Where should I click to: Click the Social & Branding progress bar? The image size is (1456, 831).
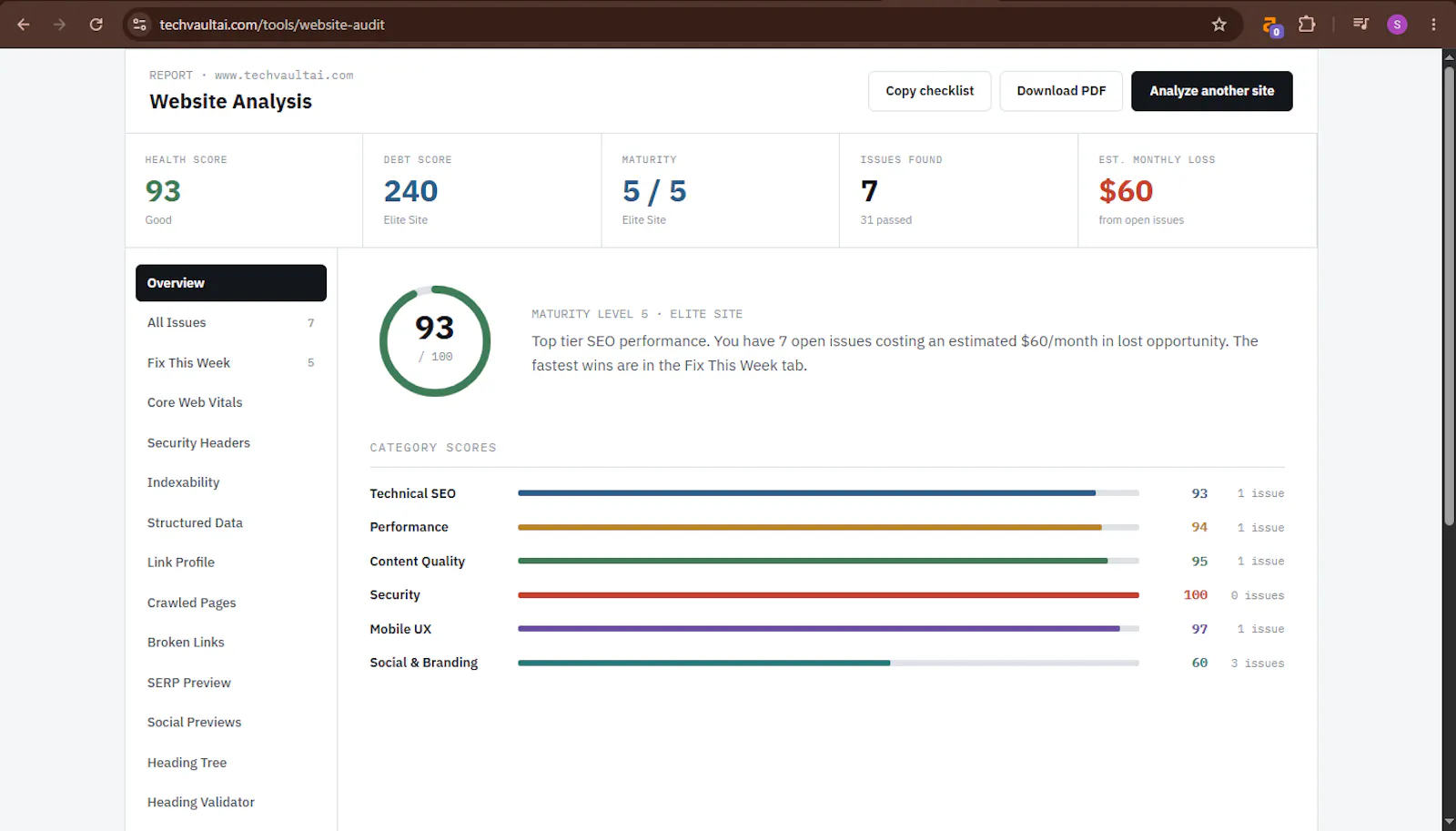tap(828, 663)
